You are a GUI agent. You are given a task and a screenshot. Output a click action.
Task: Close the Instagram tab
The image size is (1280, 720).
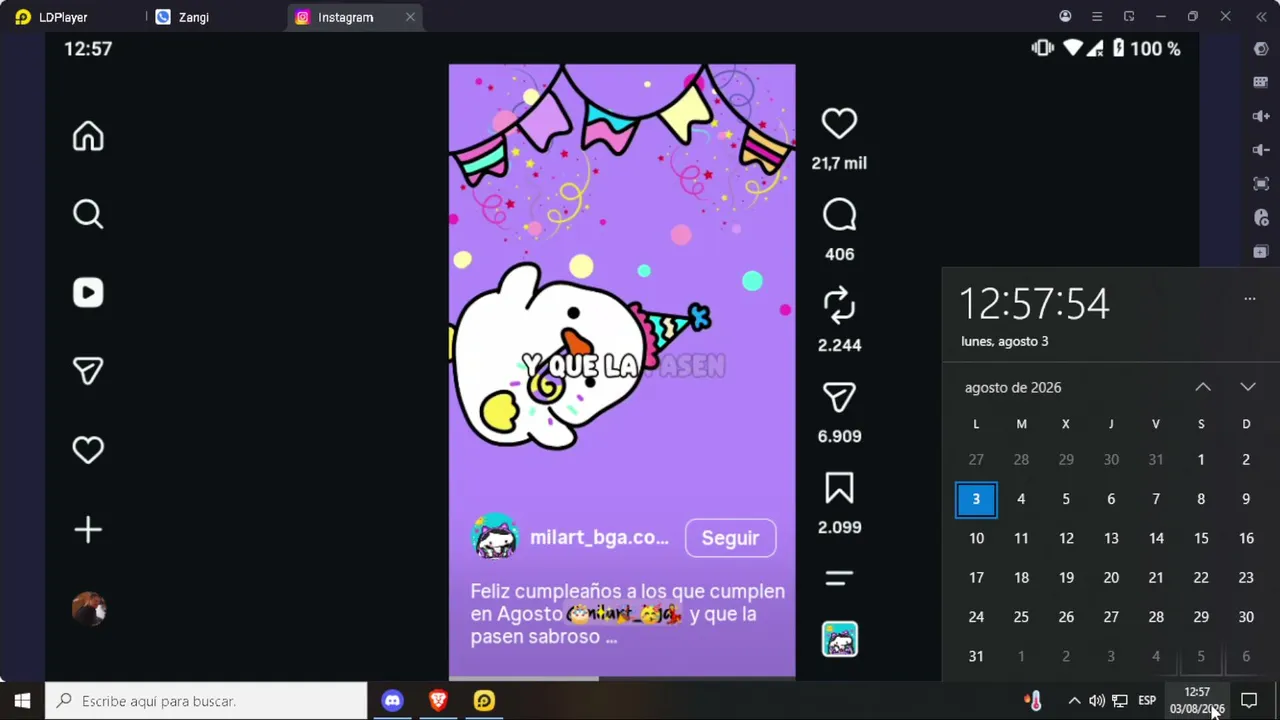(x=410, y=17)
